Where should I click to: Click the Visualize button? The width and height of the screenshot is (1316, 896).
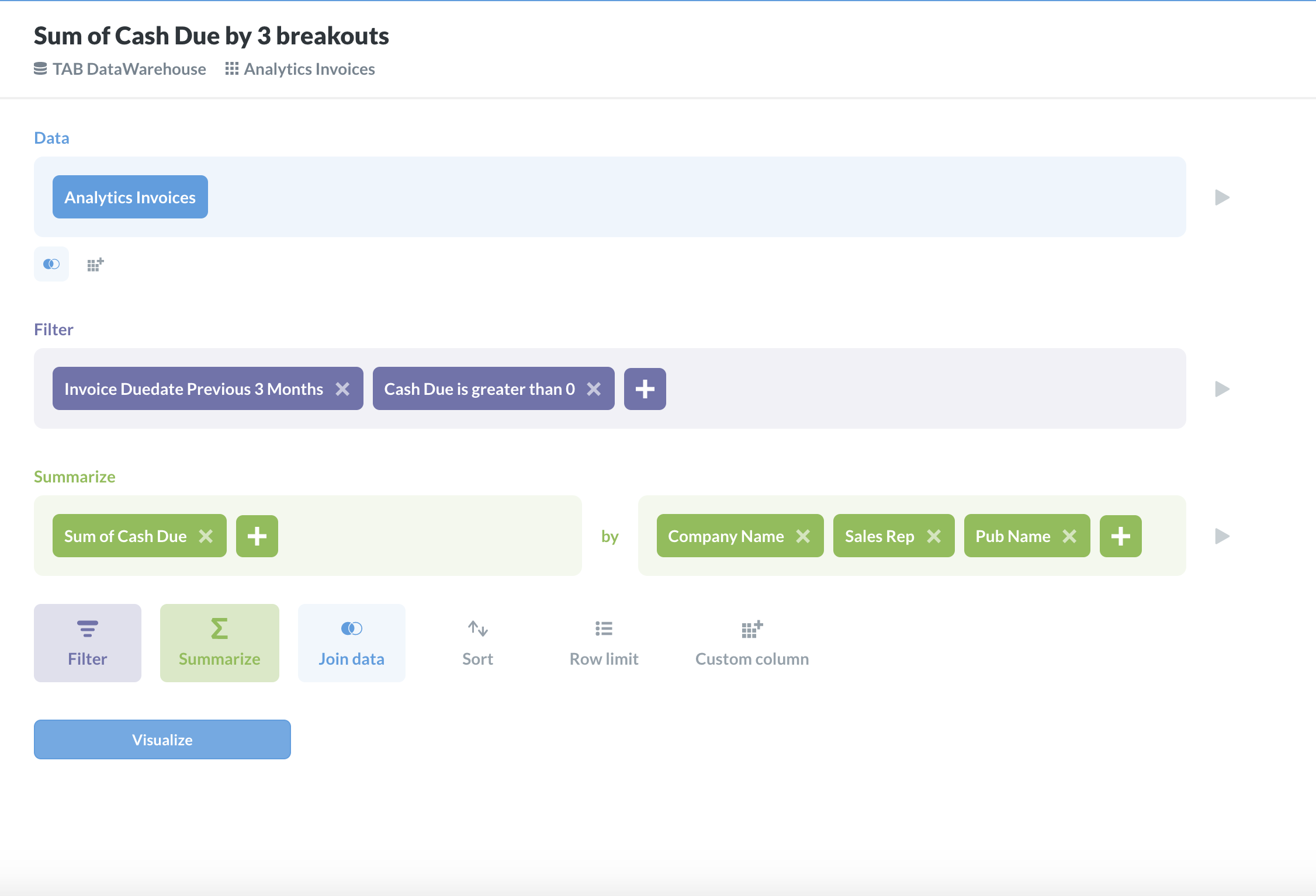162,739
